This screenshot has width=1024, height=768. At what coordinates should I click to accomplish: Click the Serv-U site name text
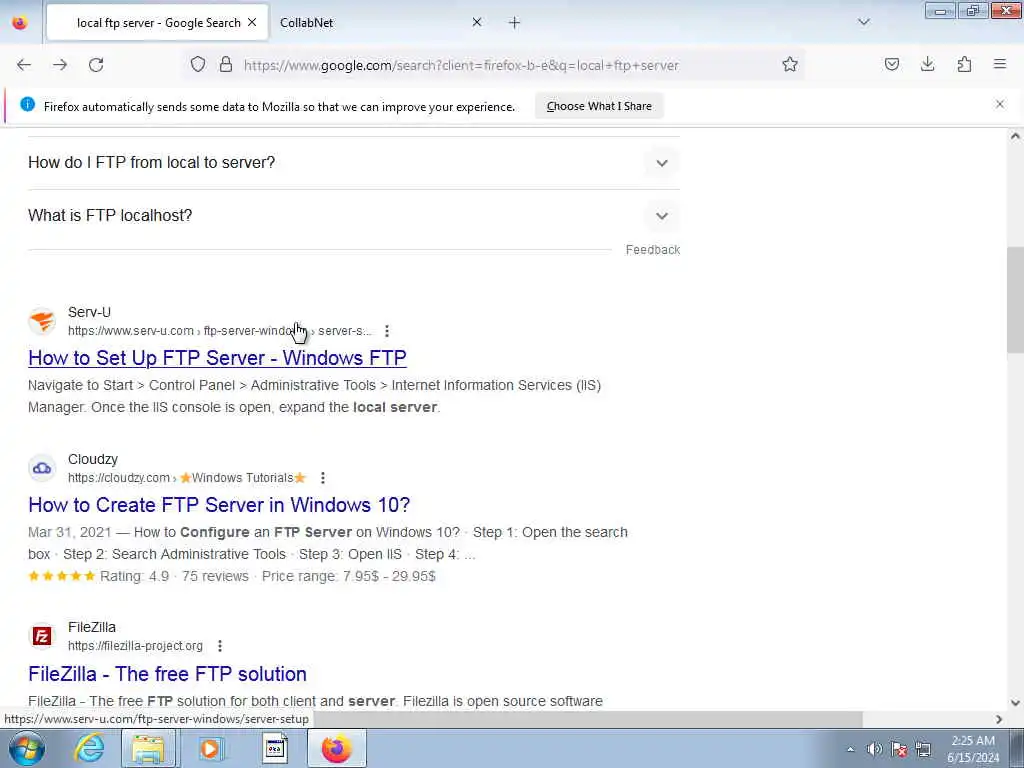tap(89, 312)
